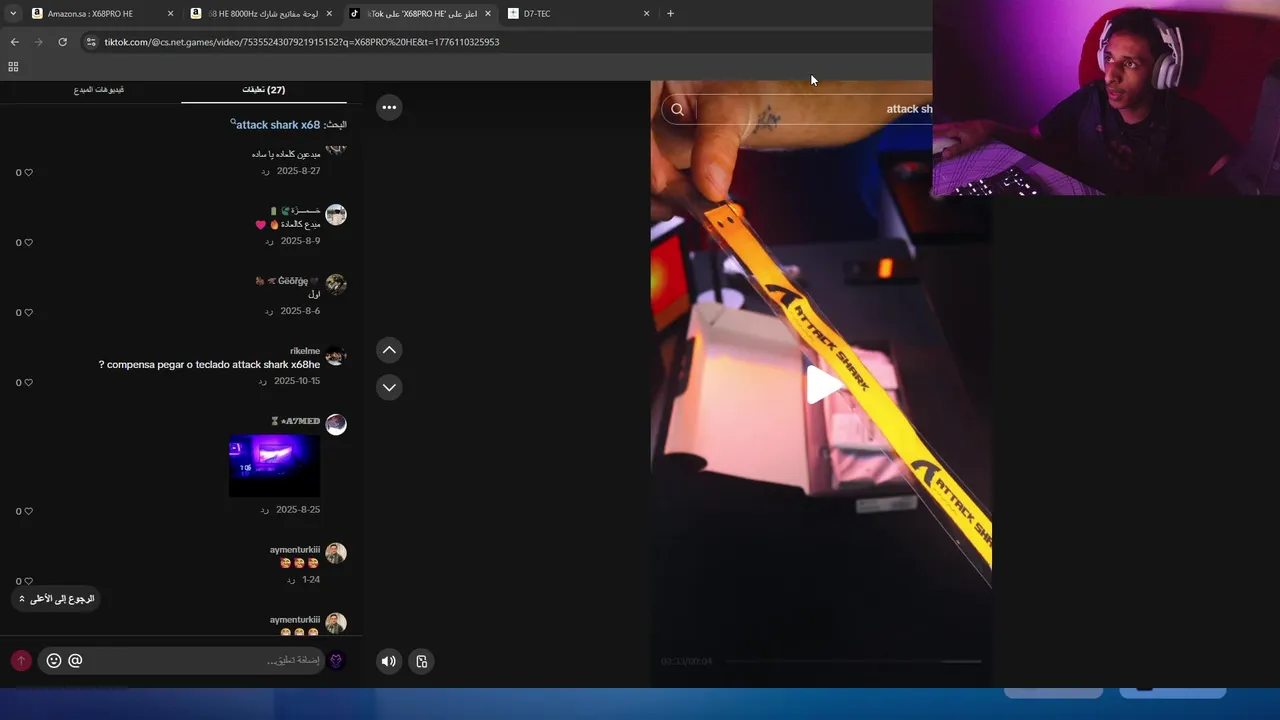Go to next video with down chevron
Screen dimensions: 1280x720
pos(389,387)
